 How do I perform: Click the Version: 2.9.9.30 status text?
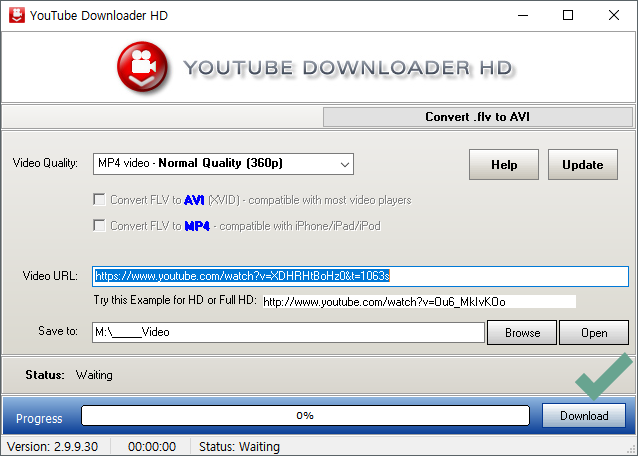[52, 447]
